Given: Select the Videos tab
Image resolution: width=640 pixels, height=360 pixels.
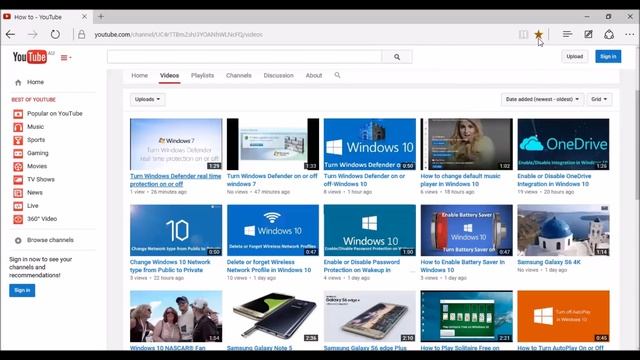Looking at the screenshot, I should point(169,76).
